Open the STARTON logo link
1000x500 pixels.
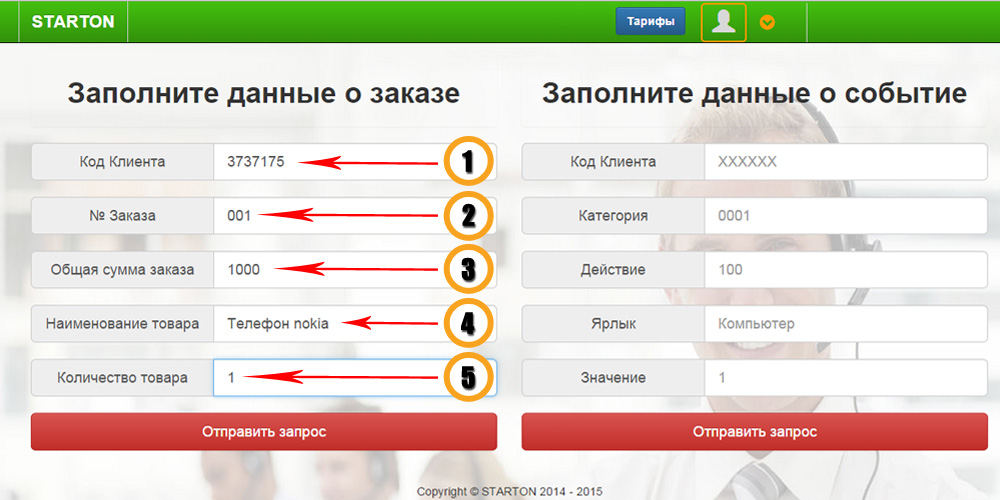coord(73,22)
